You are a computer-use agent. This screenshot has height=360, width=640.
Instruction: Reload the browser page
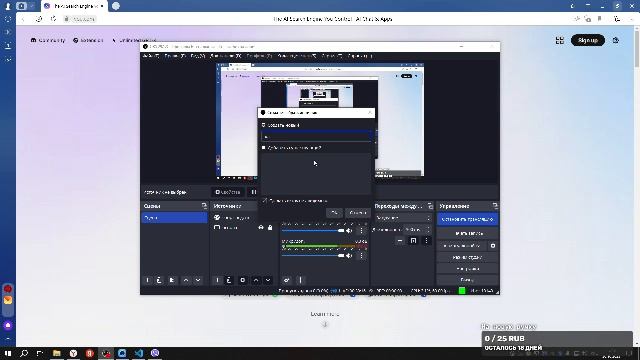[53, 19]
